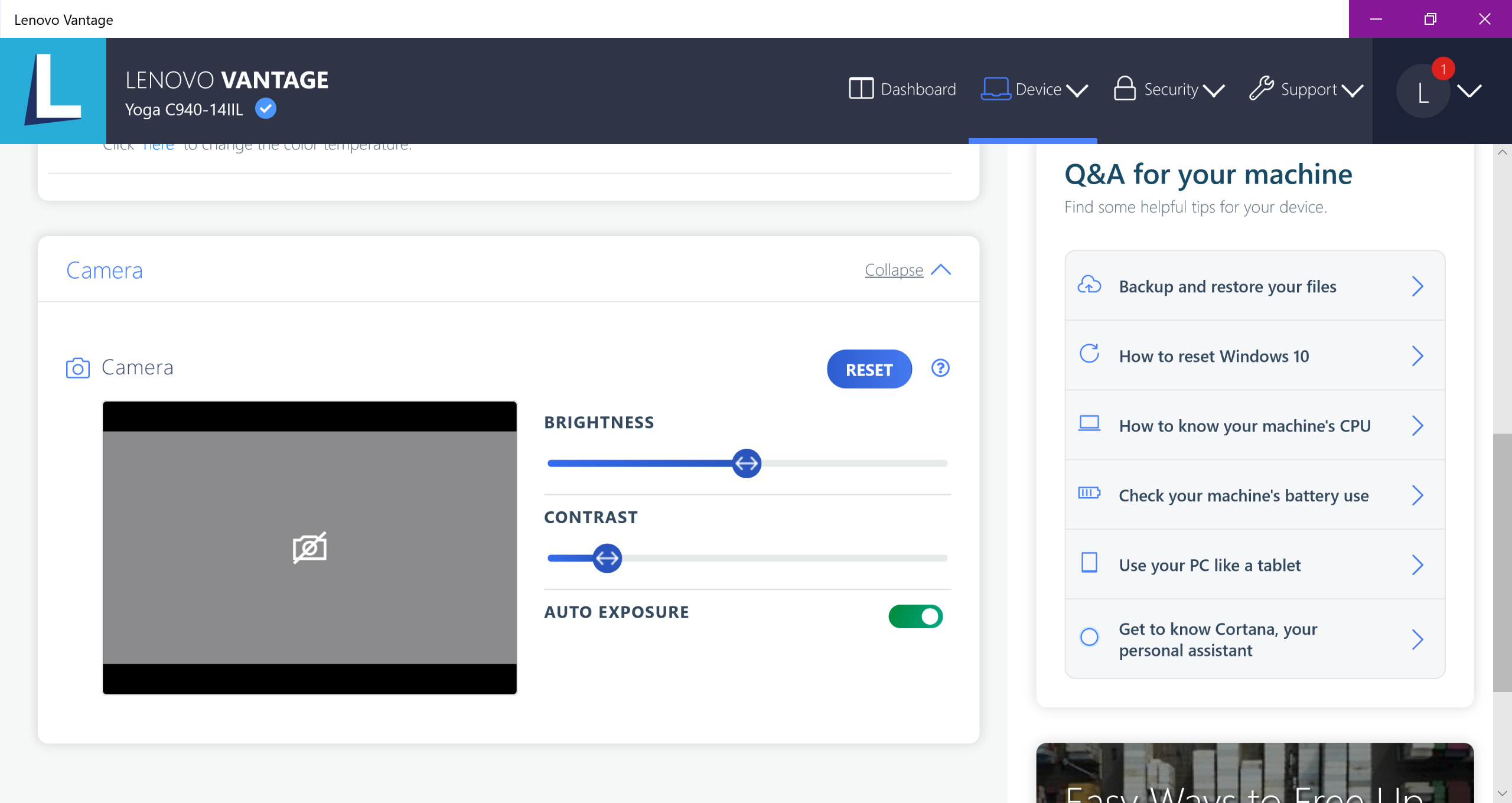The image size is (1512, 803).
Task: Click the Q&A for your machine heading
Action: pos(1208,175)
